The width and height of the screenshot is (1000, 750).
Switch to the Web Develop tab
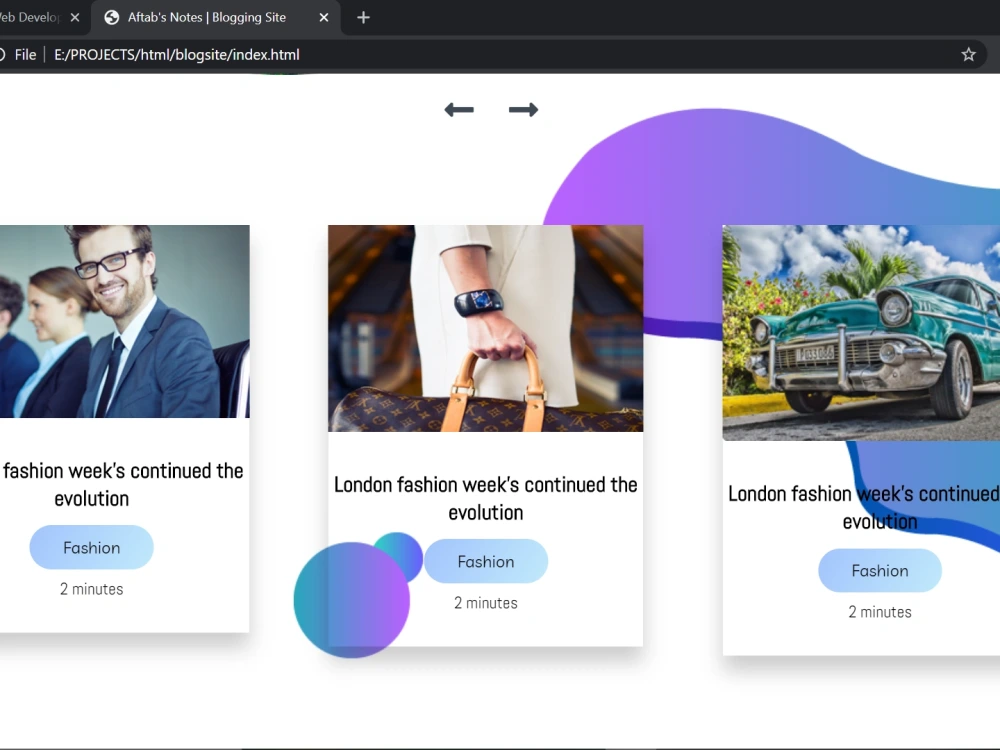30,18
